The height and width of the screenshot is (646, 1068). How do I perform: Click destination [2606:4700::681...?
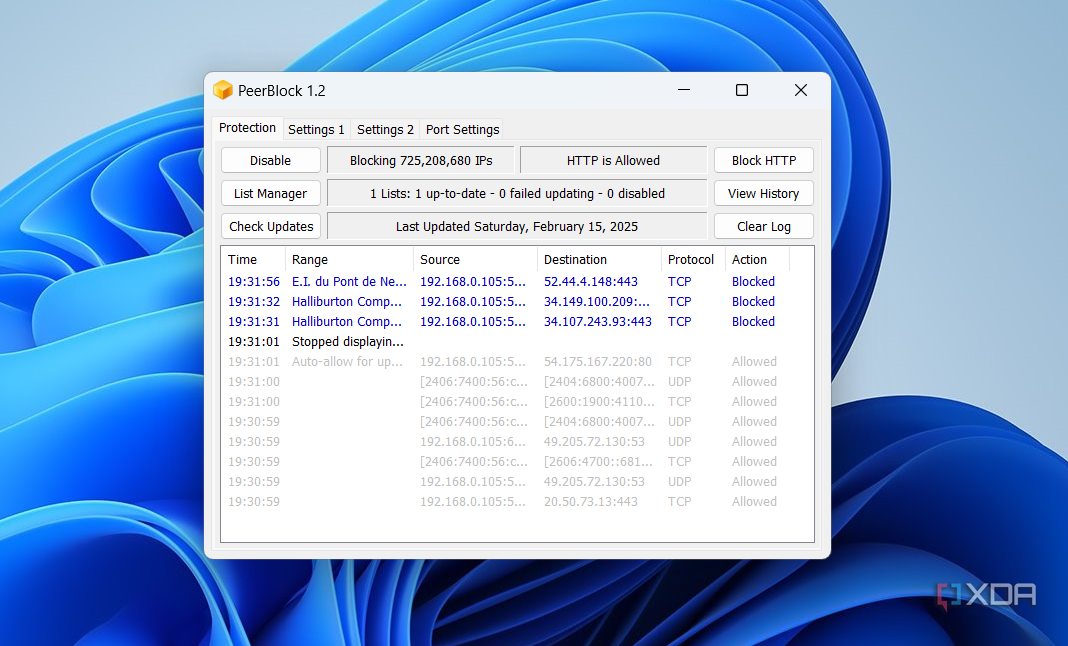598,461
